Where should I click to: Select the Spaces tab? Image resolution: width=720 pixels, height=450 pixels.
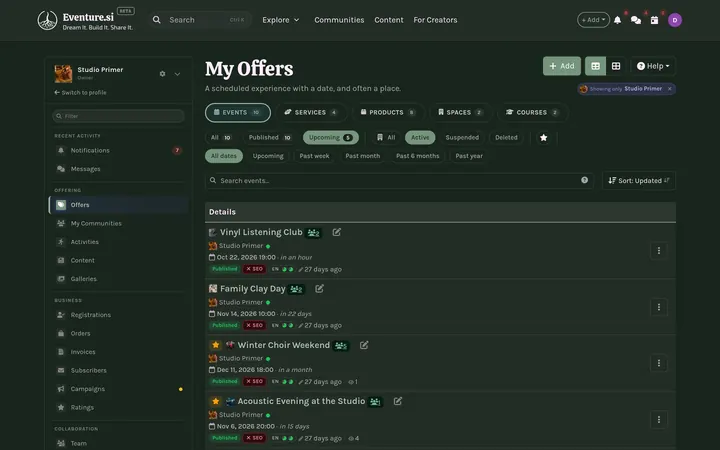(460, 112)
